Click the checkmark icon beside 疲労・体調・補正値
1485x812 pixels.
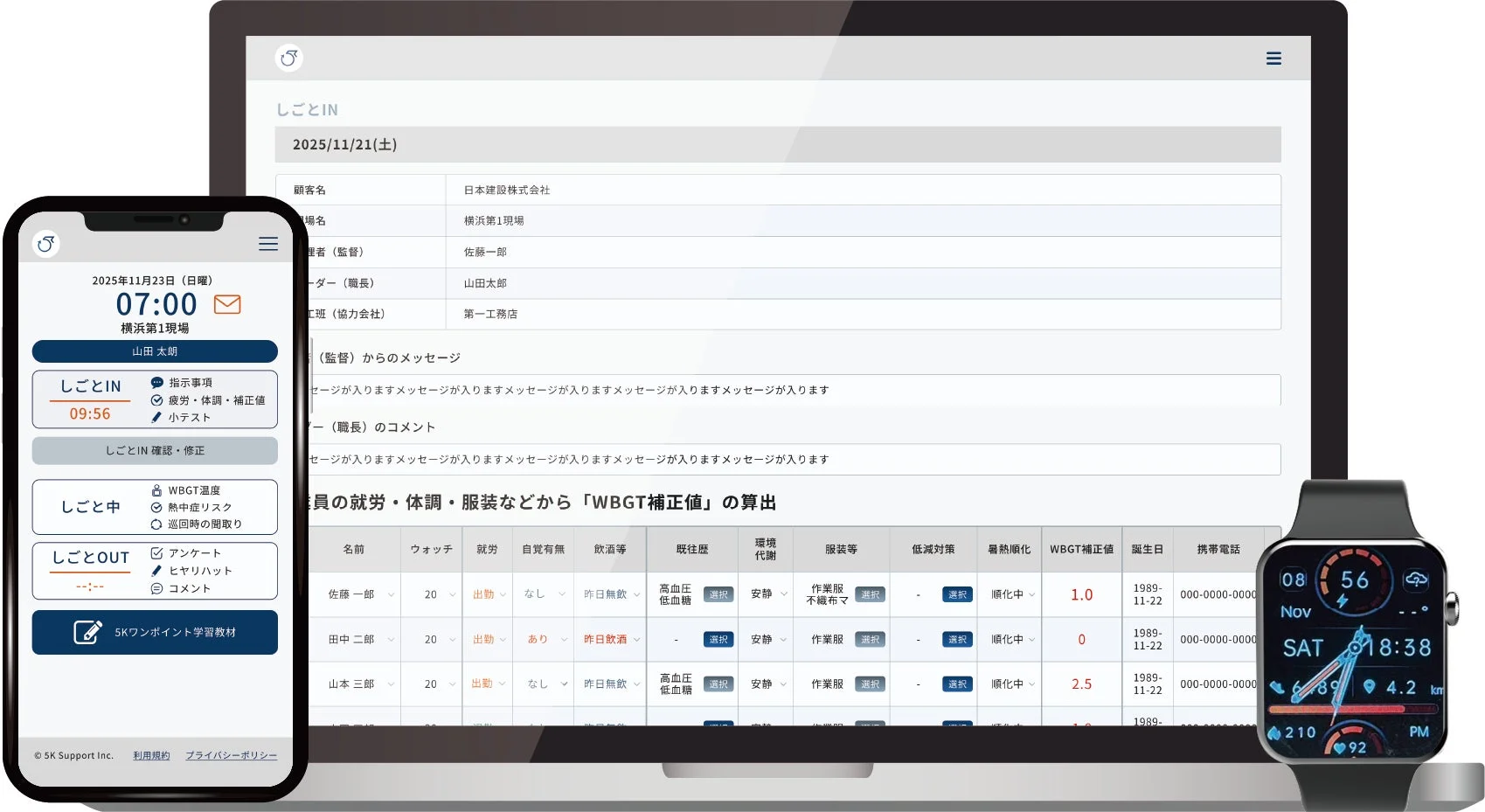pos(156,400)
